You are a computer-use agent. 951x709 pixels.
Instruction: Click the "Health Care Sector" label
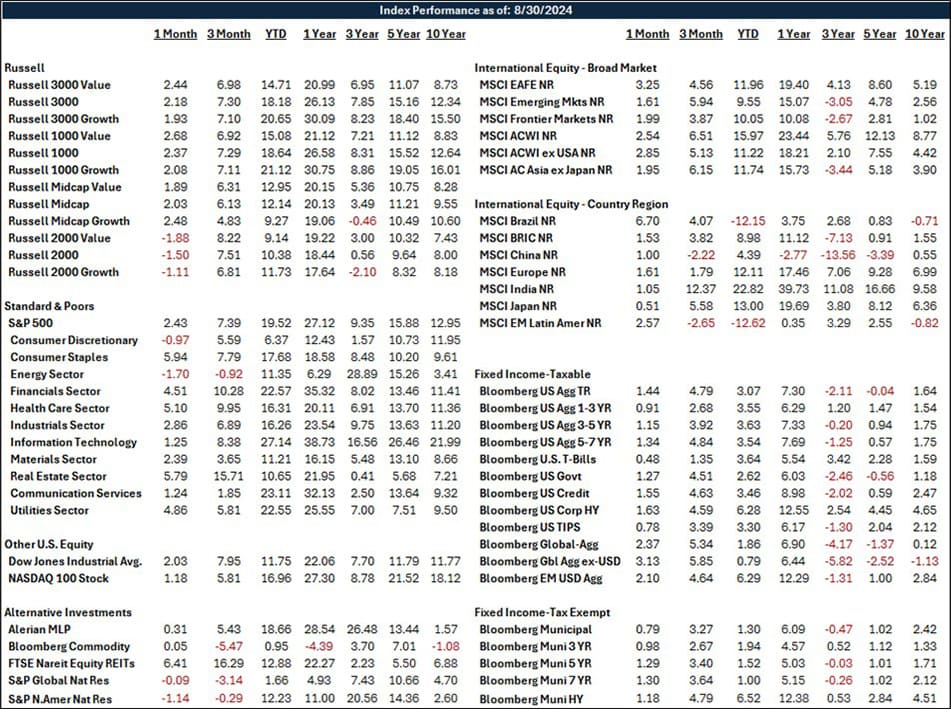60,408
